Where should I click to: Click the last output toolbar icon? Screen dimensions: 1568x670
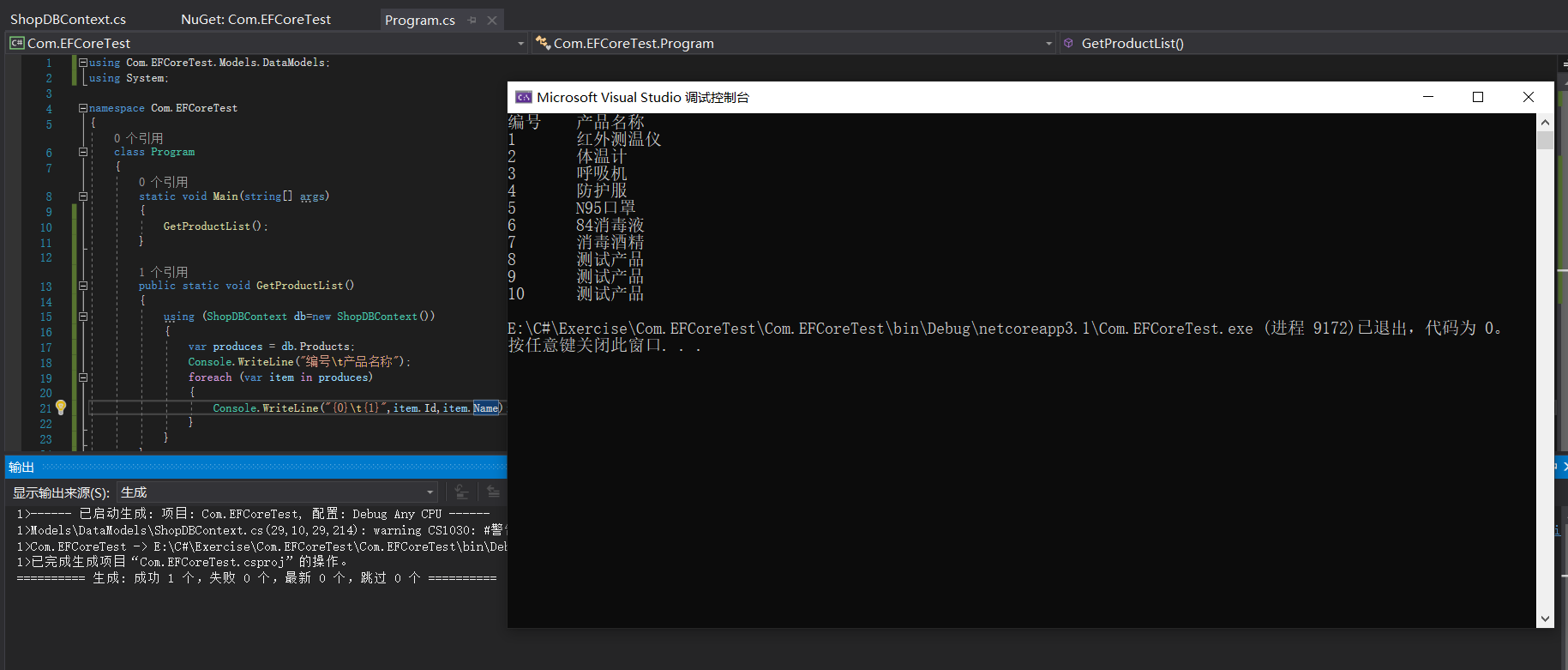coord(493,492)
